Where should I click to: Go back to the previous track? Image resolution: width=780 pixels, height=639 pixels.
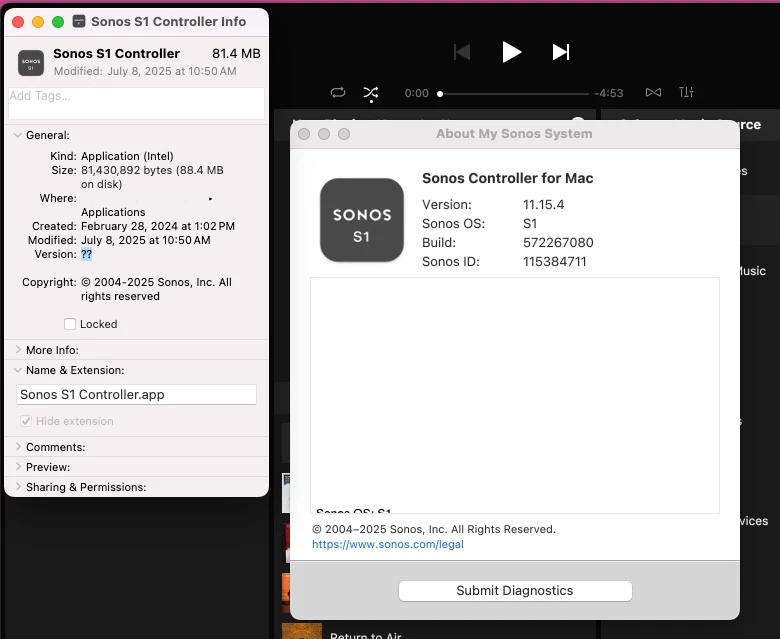pos(462,52)
